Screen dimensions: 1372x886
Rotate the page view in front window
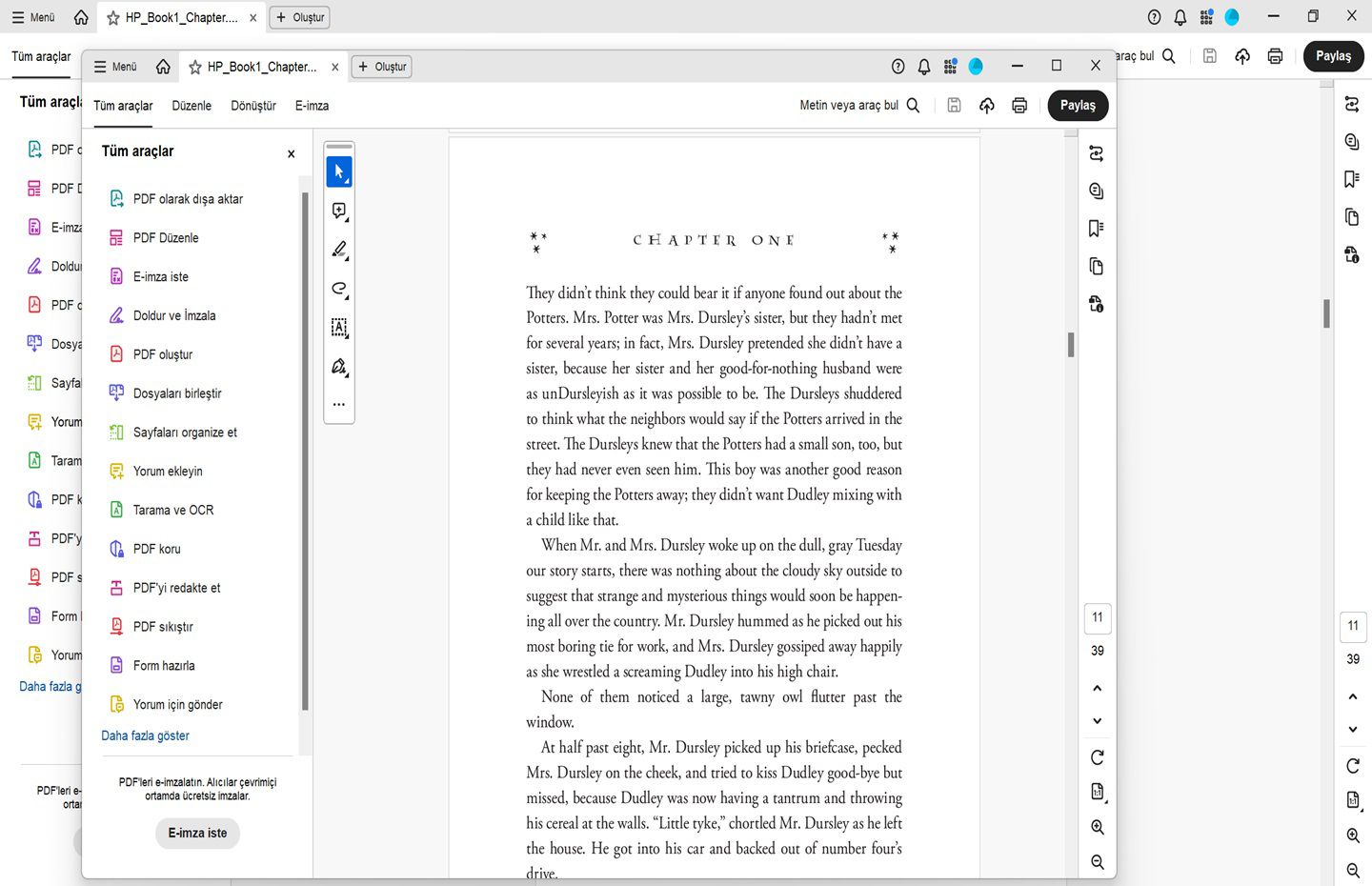1098,757
